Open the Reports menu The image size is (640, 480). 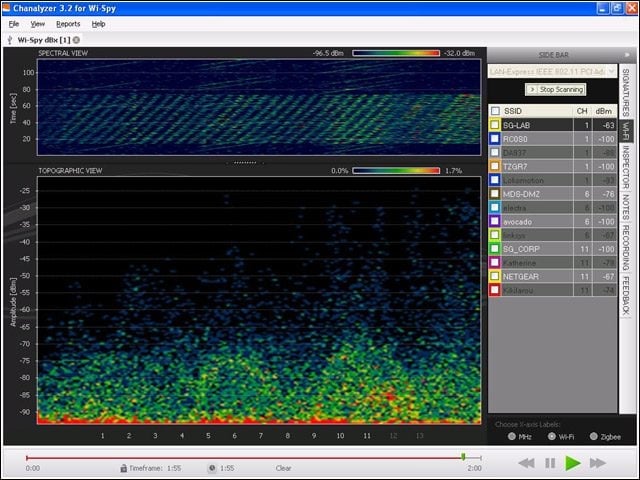coord(68,24)
